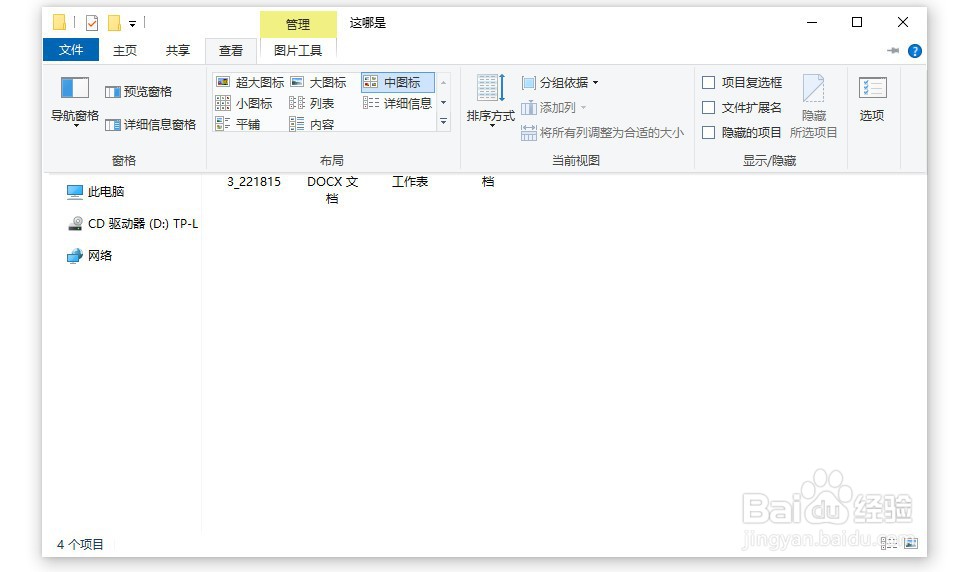Select 网络 in navigation tree
968x572 pixels.
(x=90, y=255)
